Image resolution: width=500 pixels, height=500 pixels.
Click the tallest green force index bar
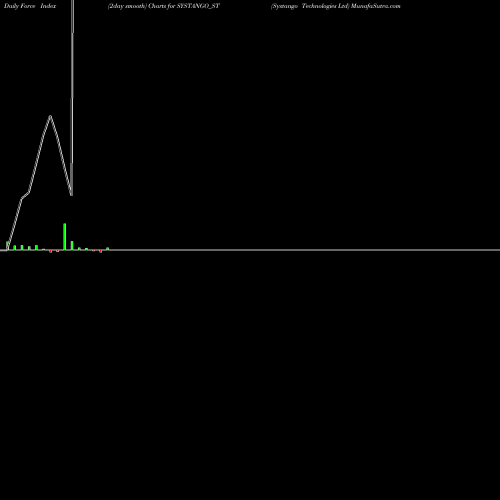point(65,236)
